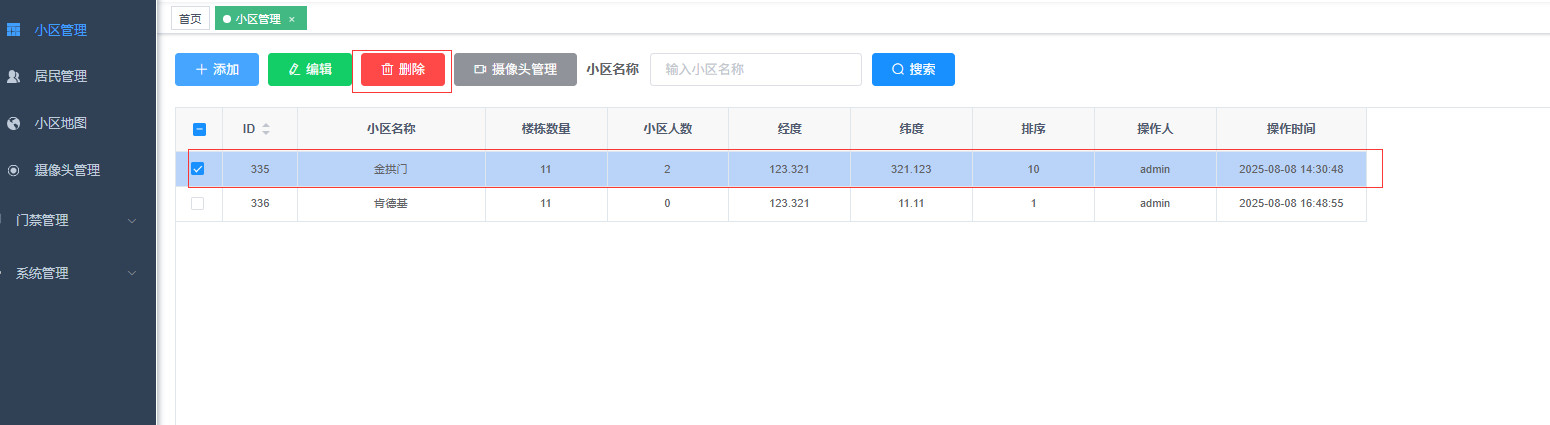Click the 操作时间 column header
Viewport: 1550px width, 425px height.
1291,129
